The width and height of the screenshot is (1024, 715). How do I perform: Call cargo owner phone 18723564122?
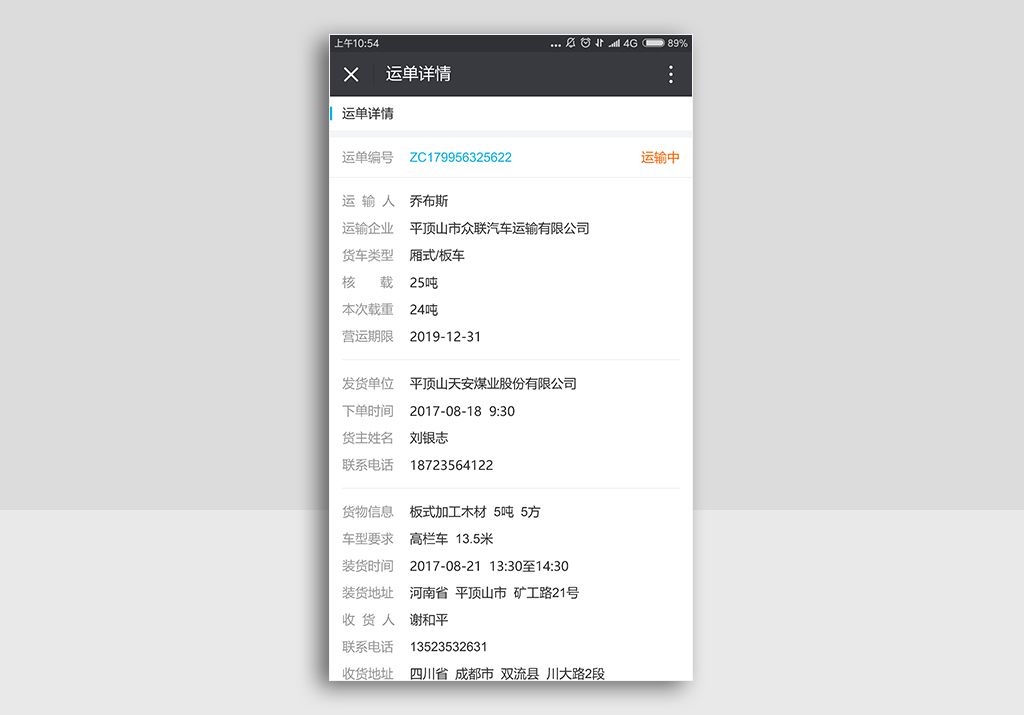pyautogui.click(x=451, y=465)
